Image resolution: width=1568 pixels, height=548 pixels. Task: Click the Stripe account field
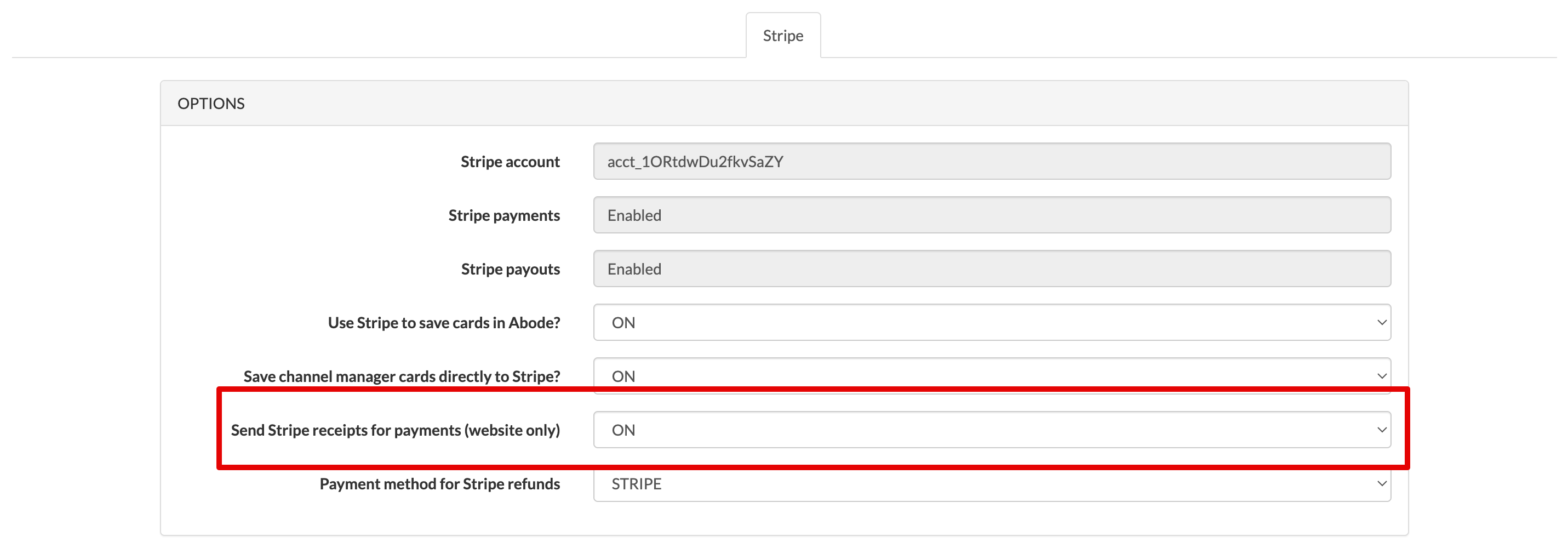coord(992,161)
